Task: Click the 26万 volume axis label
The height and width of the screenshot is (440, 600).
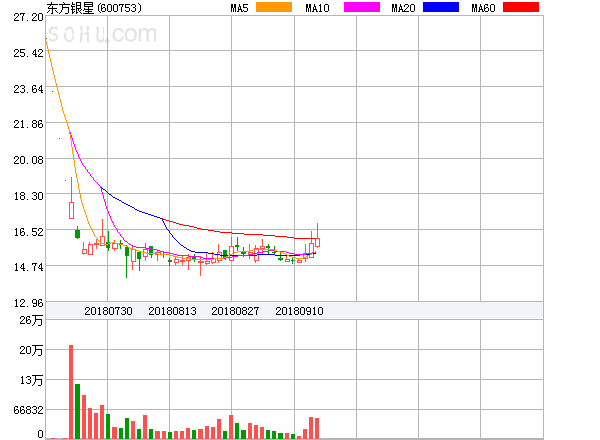Action: [x=31, y=320]
